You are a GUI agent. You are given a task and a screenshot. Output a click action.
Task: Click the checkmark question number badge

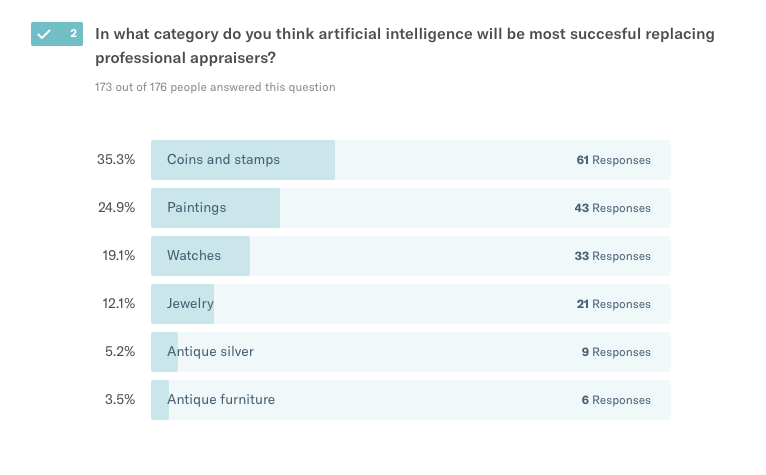57,34
